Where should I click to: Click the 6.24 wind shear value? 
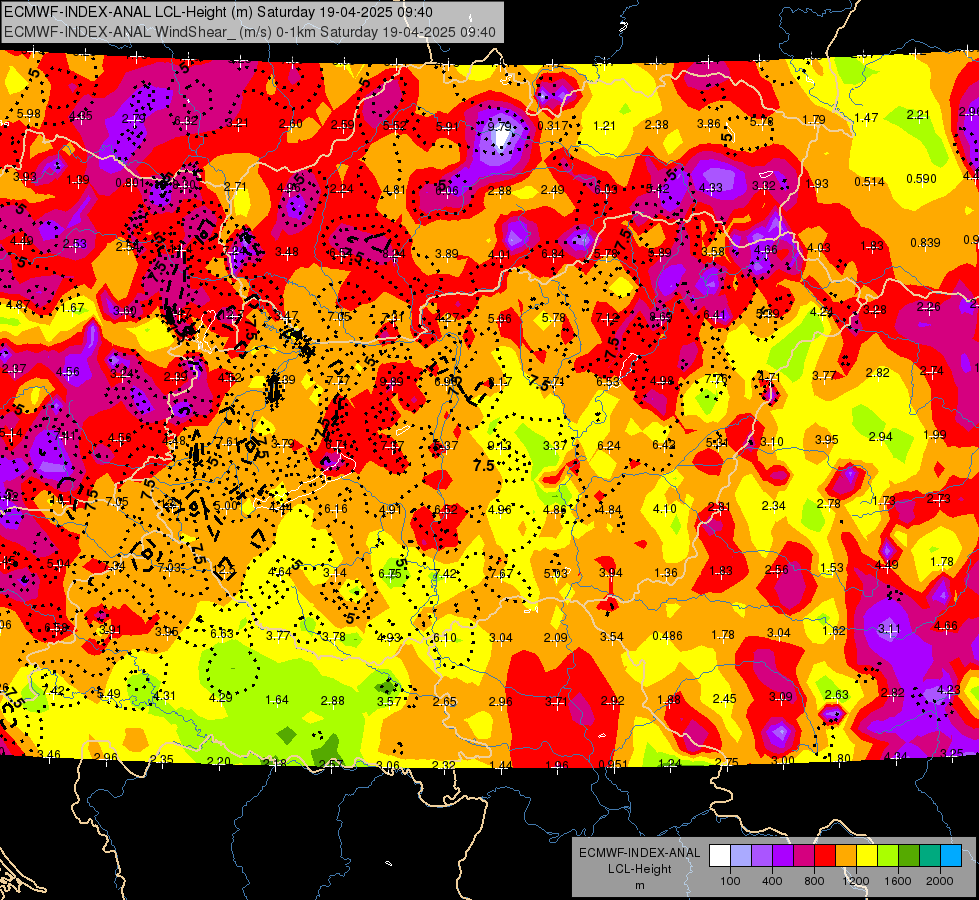click(x=609, y=445)
